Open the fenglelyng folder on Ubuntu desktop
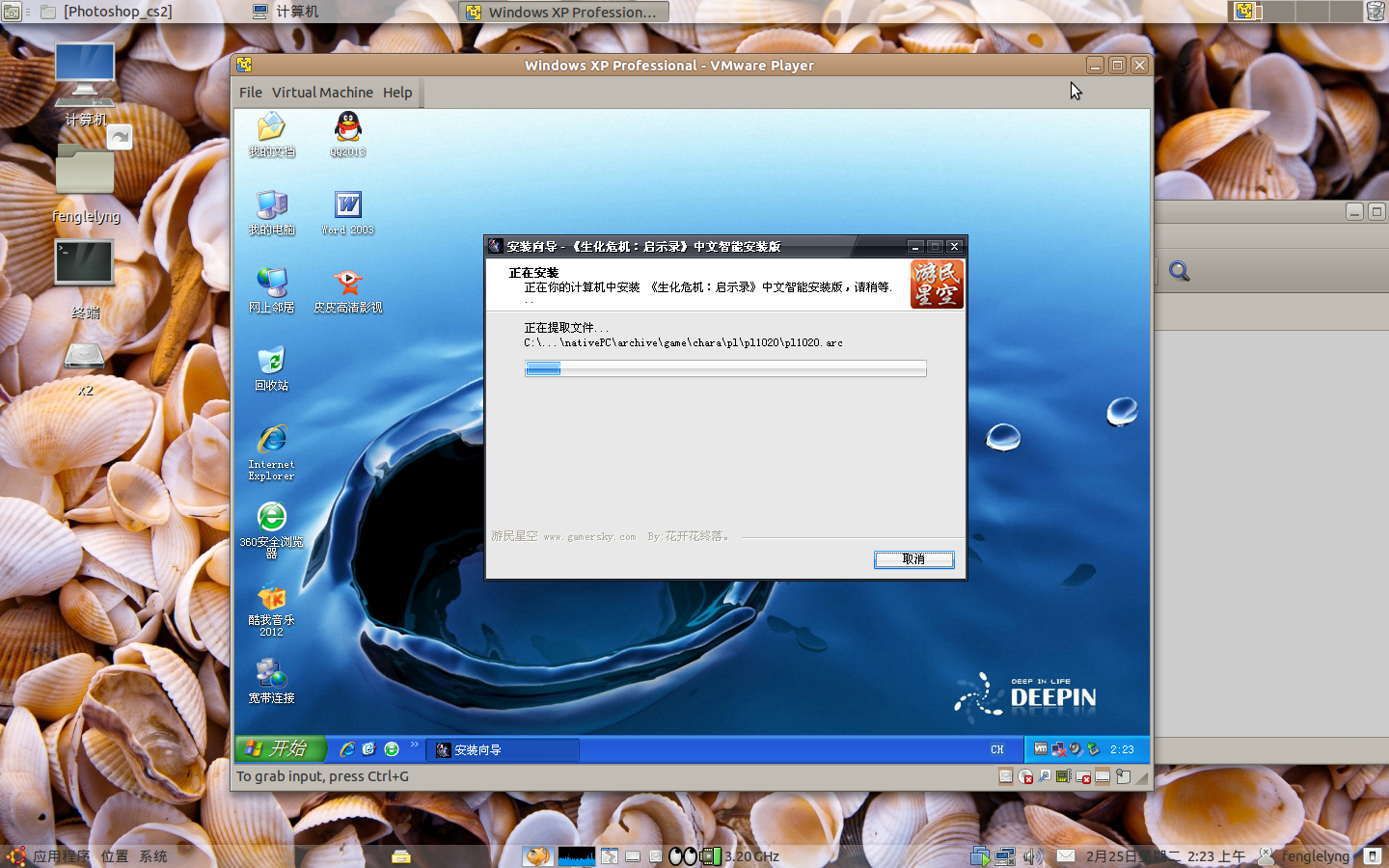This screenshot has width=1389, height=868. (86, 183)
